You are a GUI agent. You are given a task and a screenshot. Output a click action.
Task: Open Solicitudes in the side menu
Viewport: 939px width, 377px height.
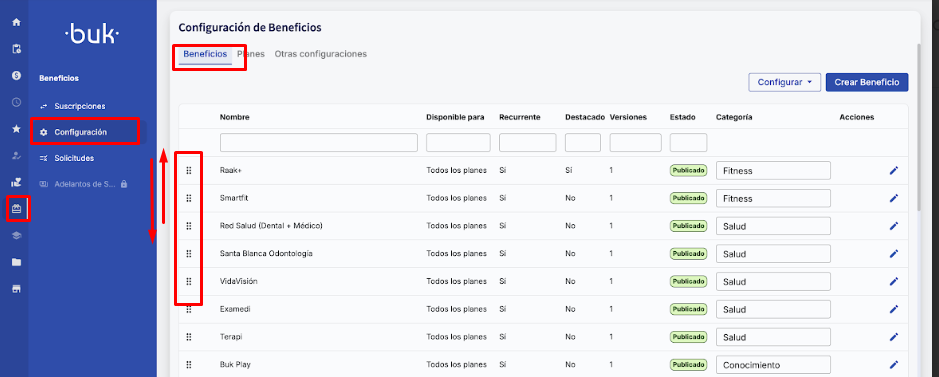click(x=74, y=158)
